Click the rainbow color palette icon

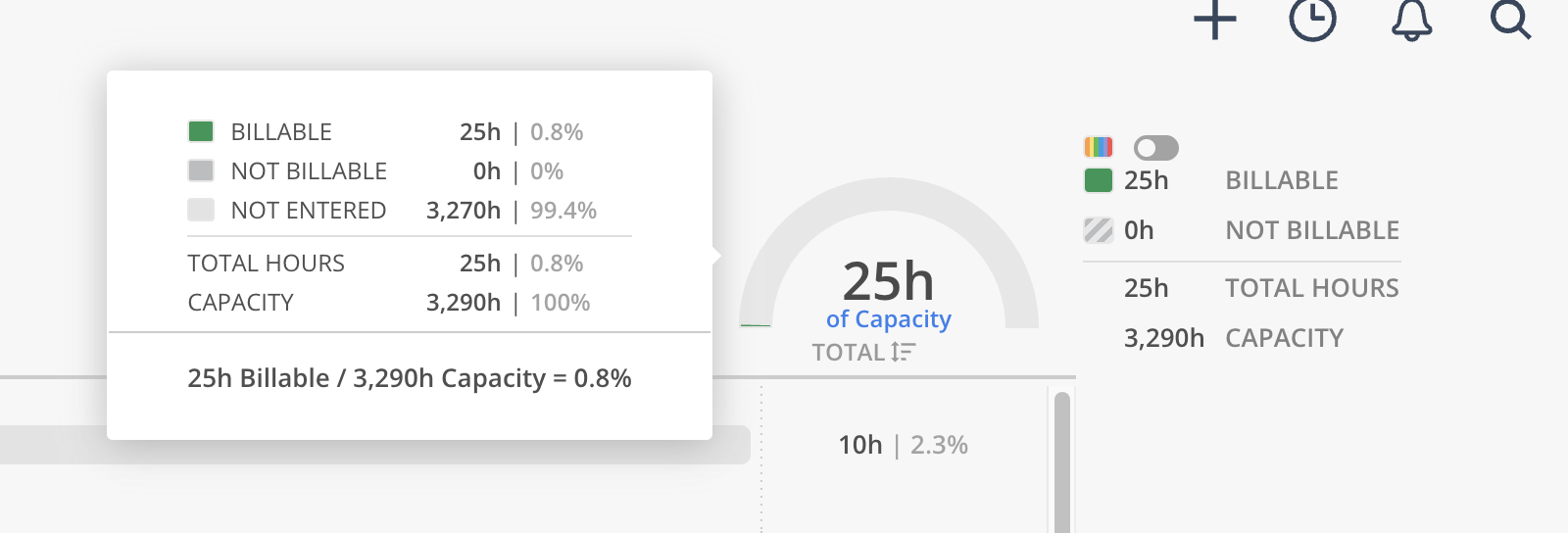(x=1099, y=147)
